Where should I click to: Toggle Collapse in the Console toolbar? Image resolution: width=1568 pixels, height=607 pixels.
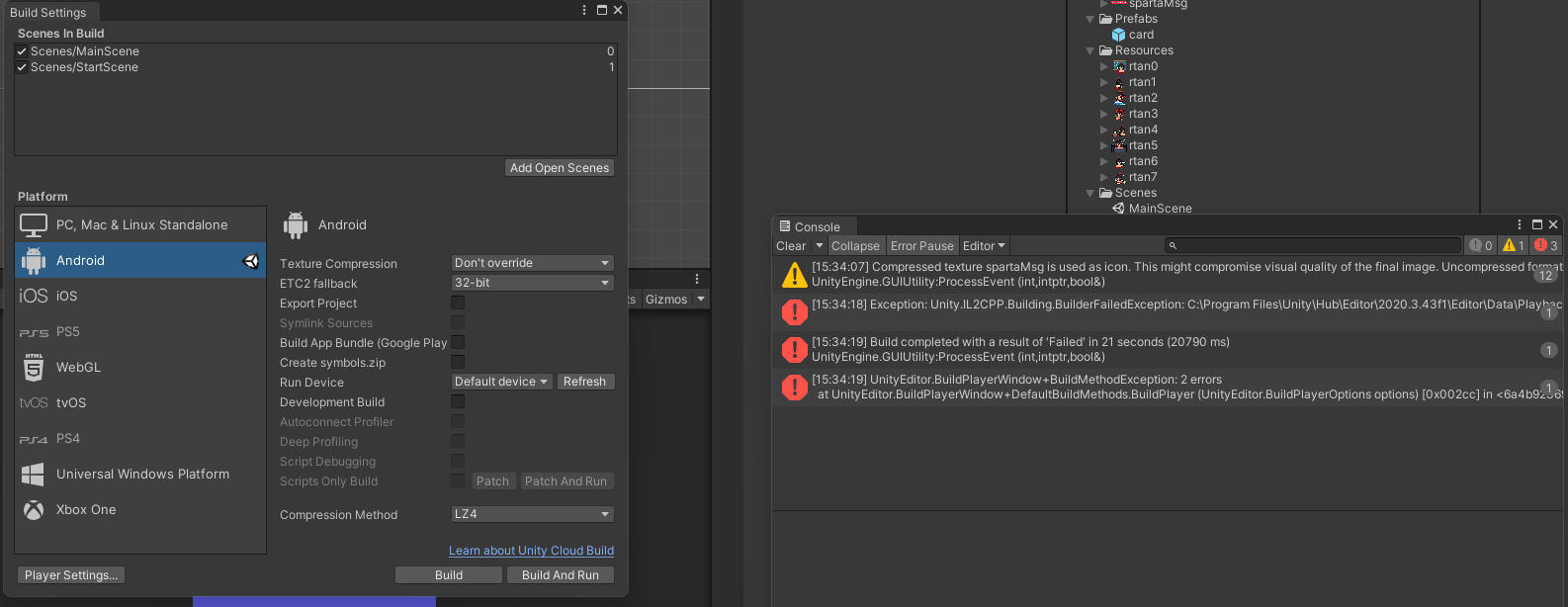(x=855, y=246)
